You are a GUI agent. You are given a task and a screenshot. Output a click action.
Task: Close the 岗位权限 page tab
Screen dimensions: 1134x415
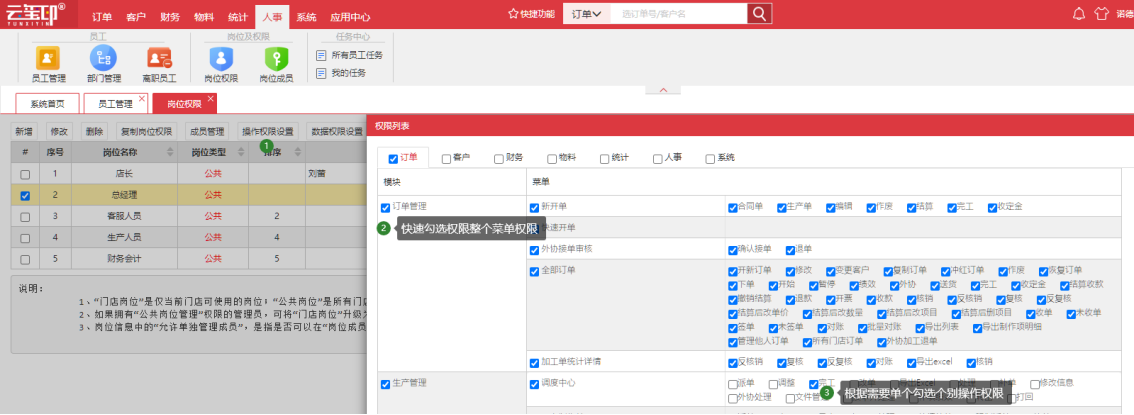pyautogui.click(x=210, y=98)
